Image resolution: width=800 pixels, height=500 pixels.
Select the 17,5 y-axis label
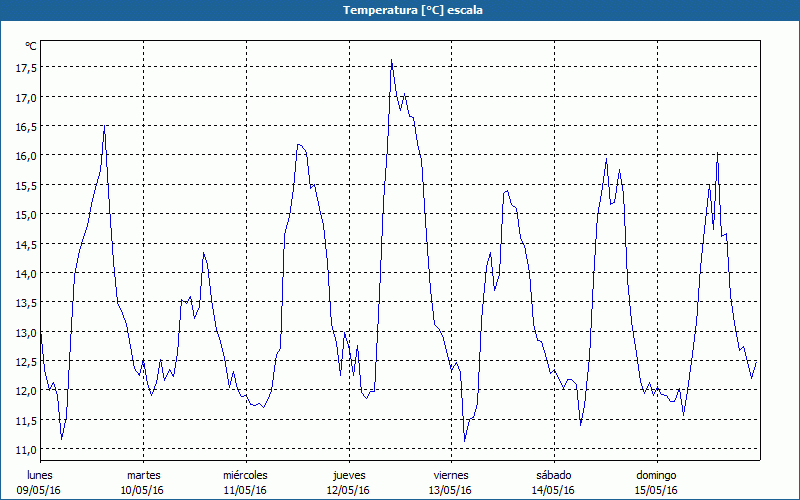coord(26,68)
